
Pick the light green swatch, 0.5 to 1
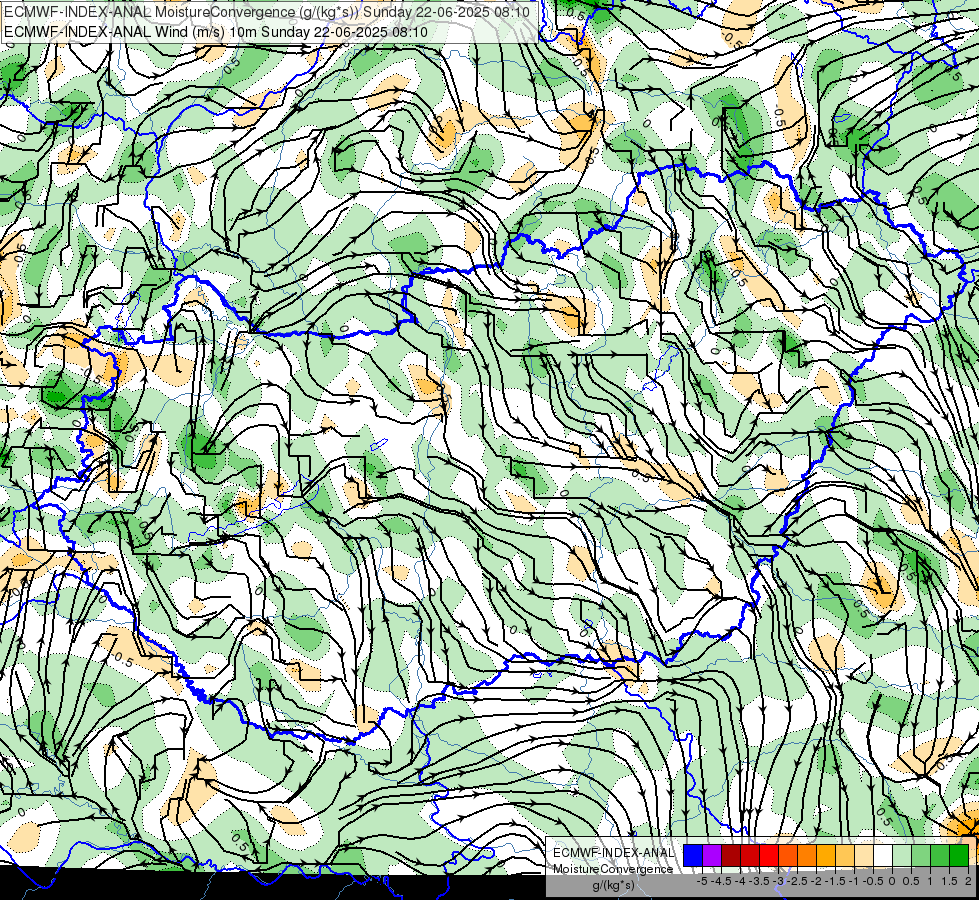pos(921,856)
